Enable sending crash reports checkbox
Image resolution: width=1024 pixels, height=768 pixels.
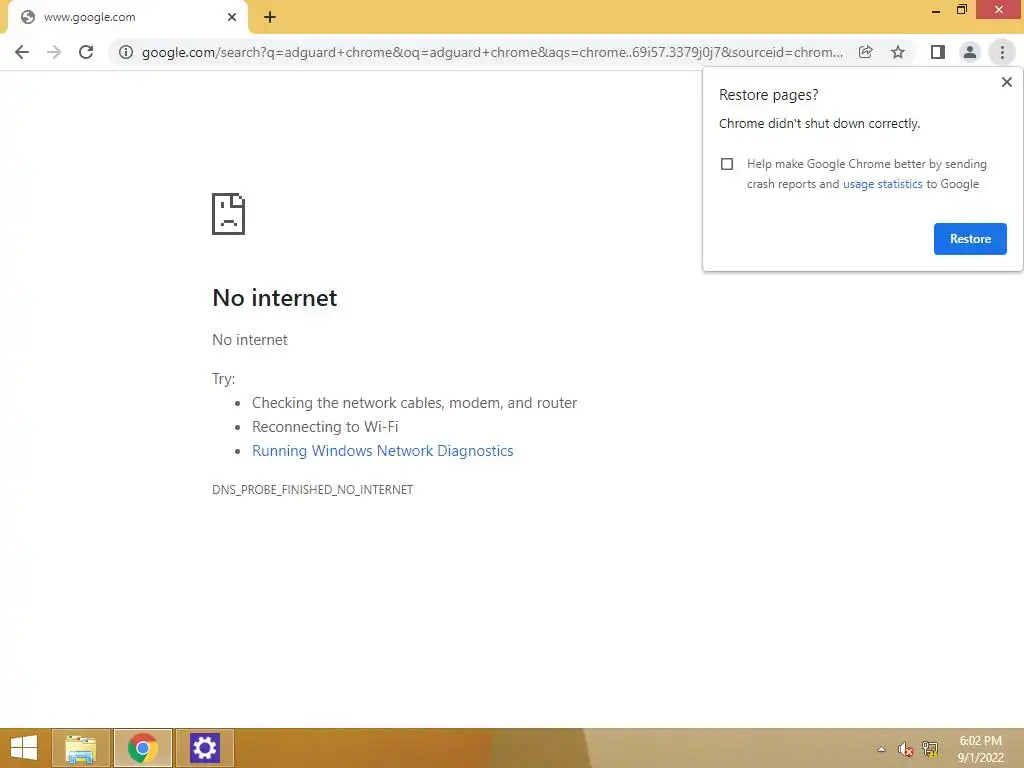727,164
